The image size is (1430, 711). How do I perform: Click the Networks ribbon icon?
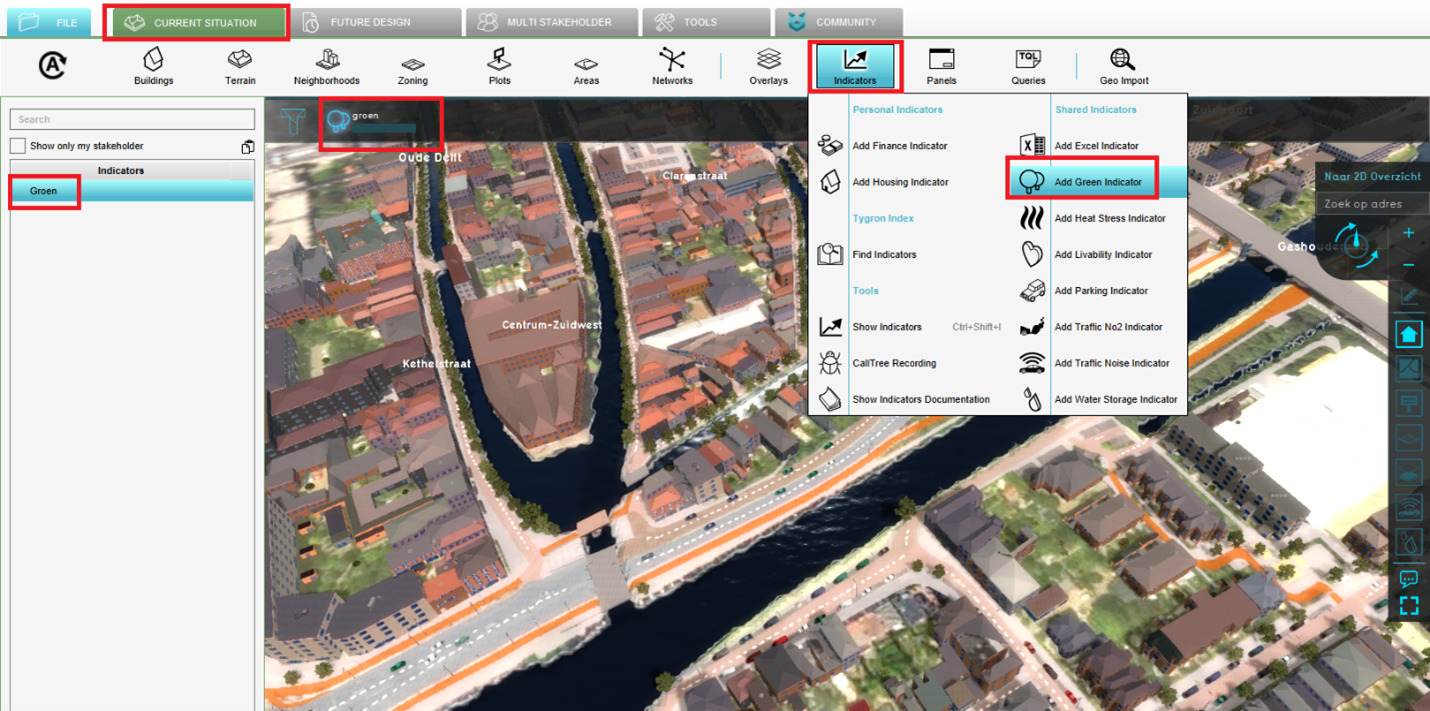coord(672,66)
